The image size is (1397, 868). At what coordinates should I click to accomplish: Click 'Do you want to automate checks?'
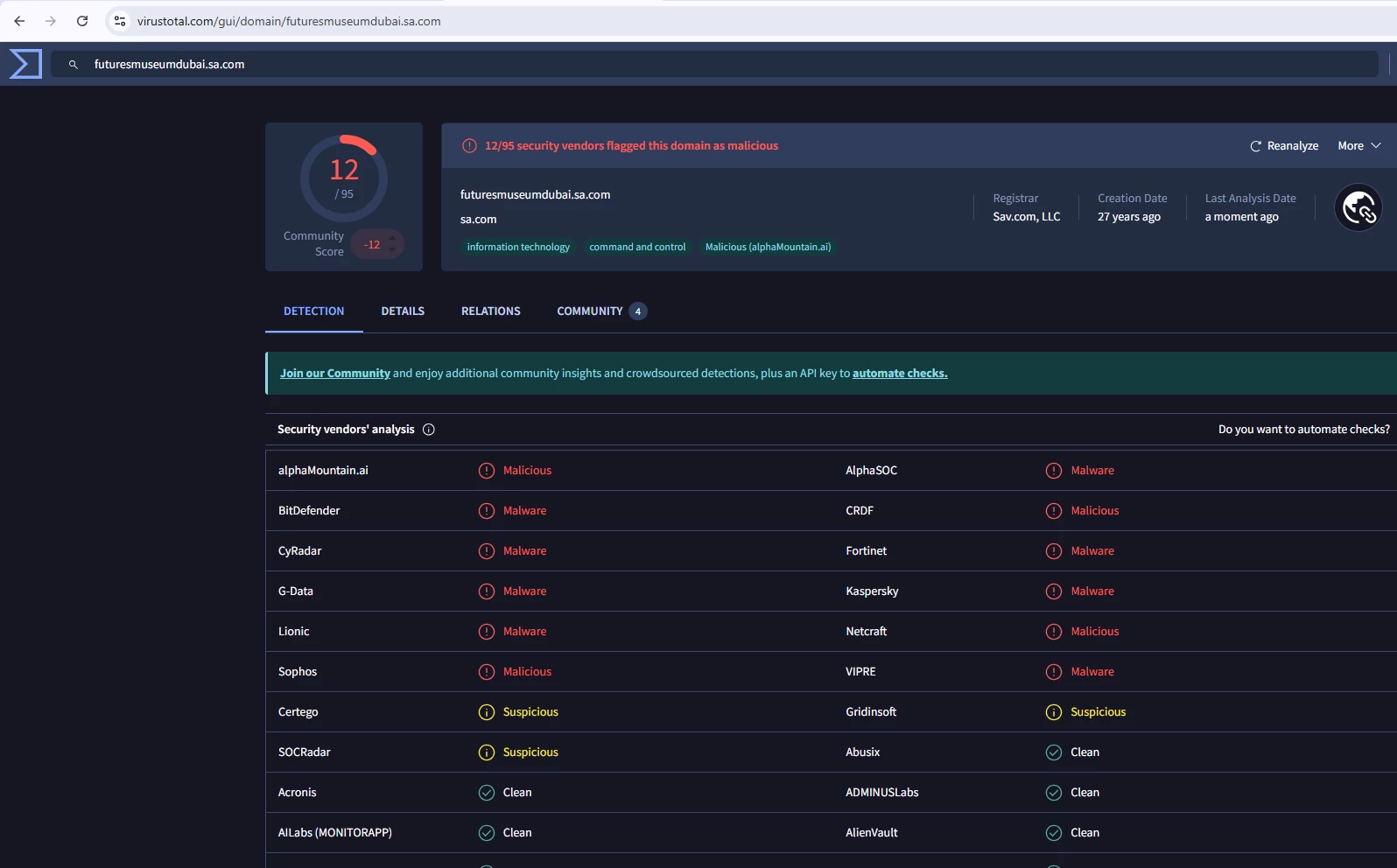click(x=1304, y=430)
